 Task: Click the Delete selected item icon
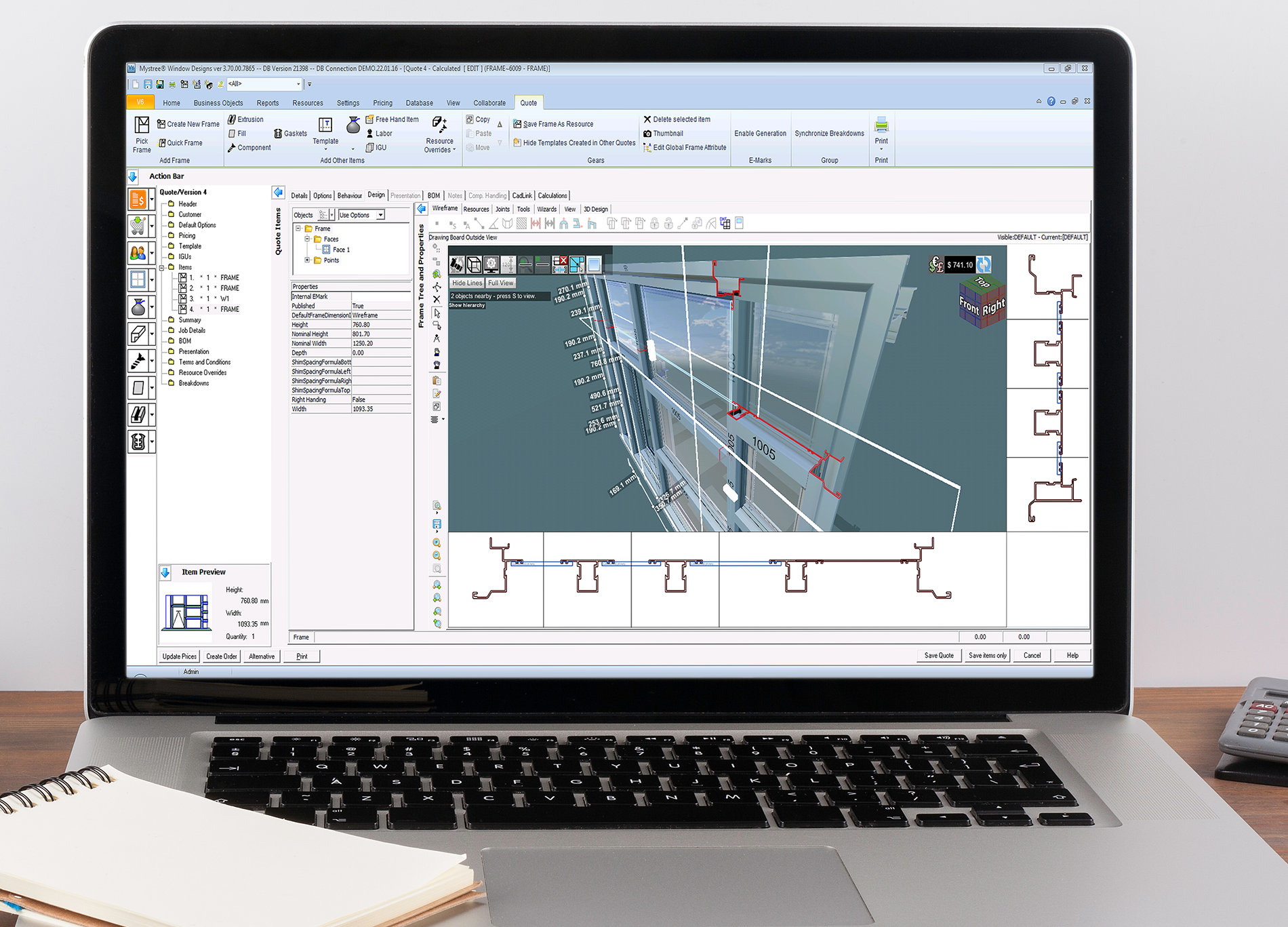click(x=647, y=119)
